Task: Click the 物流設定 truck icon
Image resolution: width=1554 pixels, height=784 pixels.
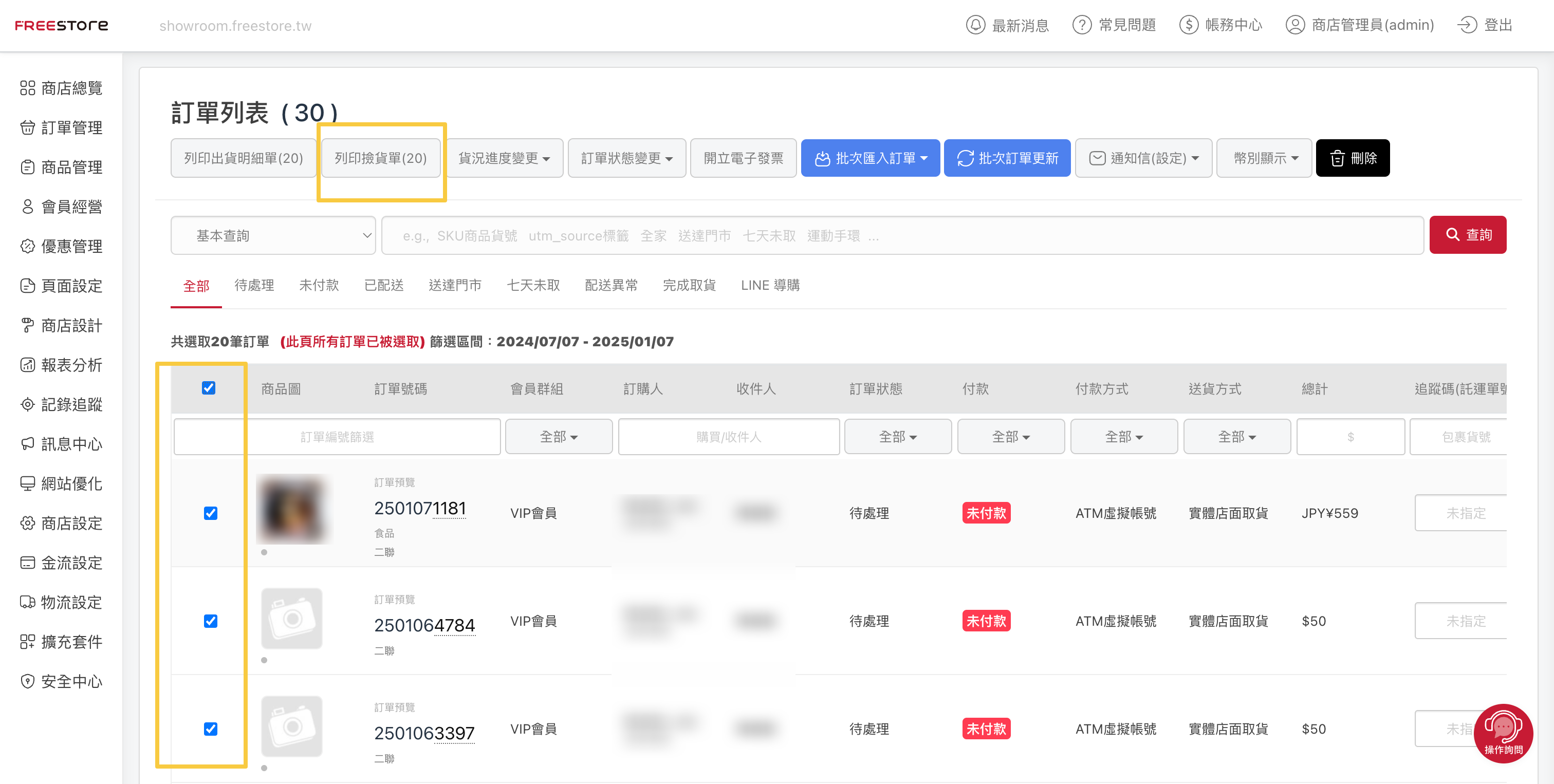Action: point(28,602)
